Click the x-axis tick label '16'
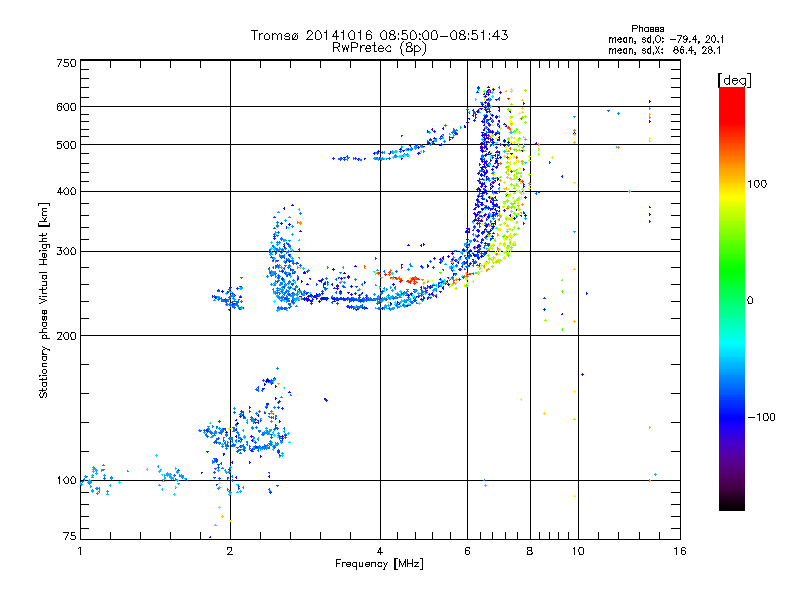Screen dimensions: 800x600 point(680,551)
